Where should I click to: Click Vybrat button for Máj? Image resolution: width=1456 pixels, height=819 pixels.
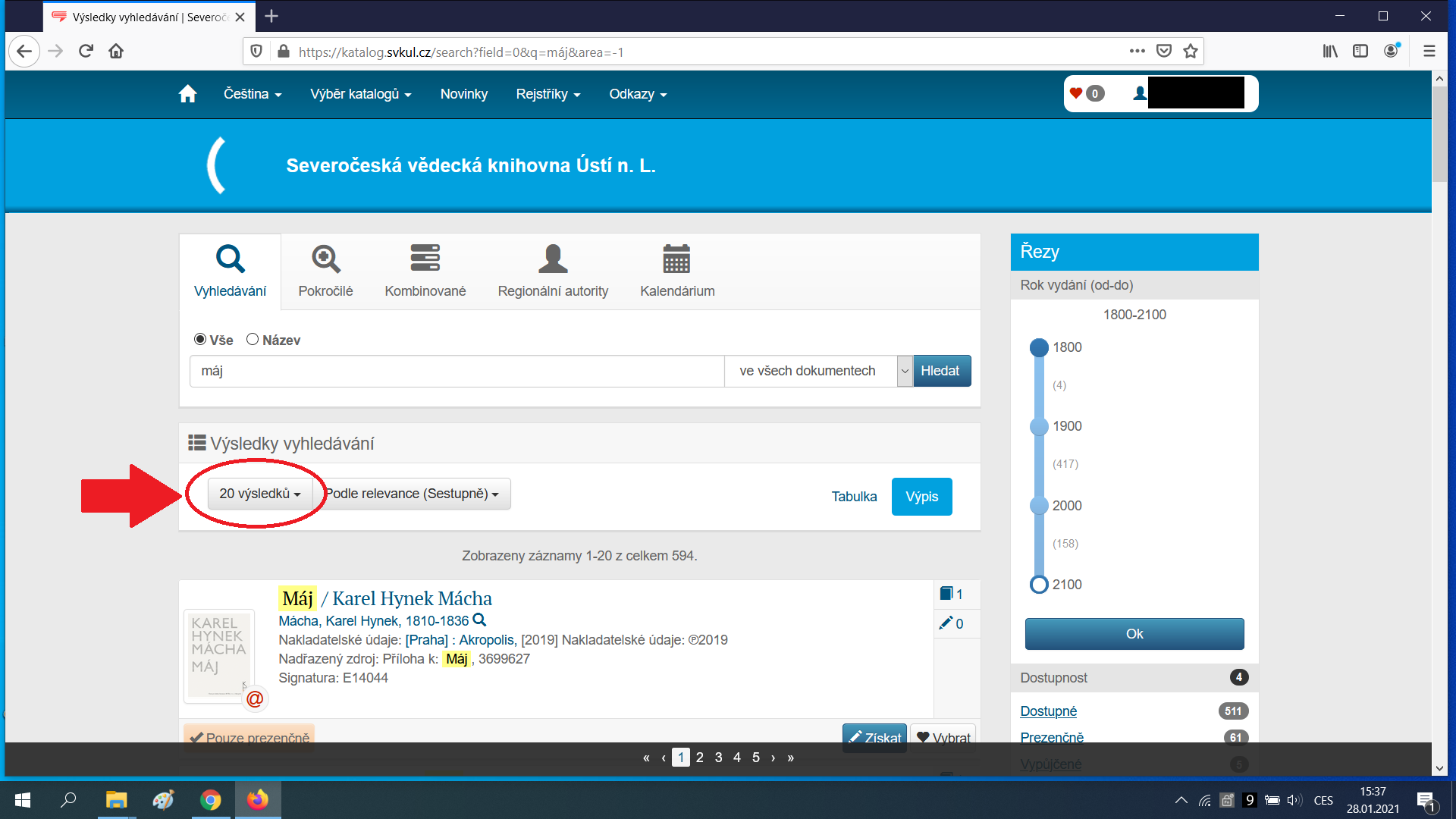click(943, 738)
